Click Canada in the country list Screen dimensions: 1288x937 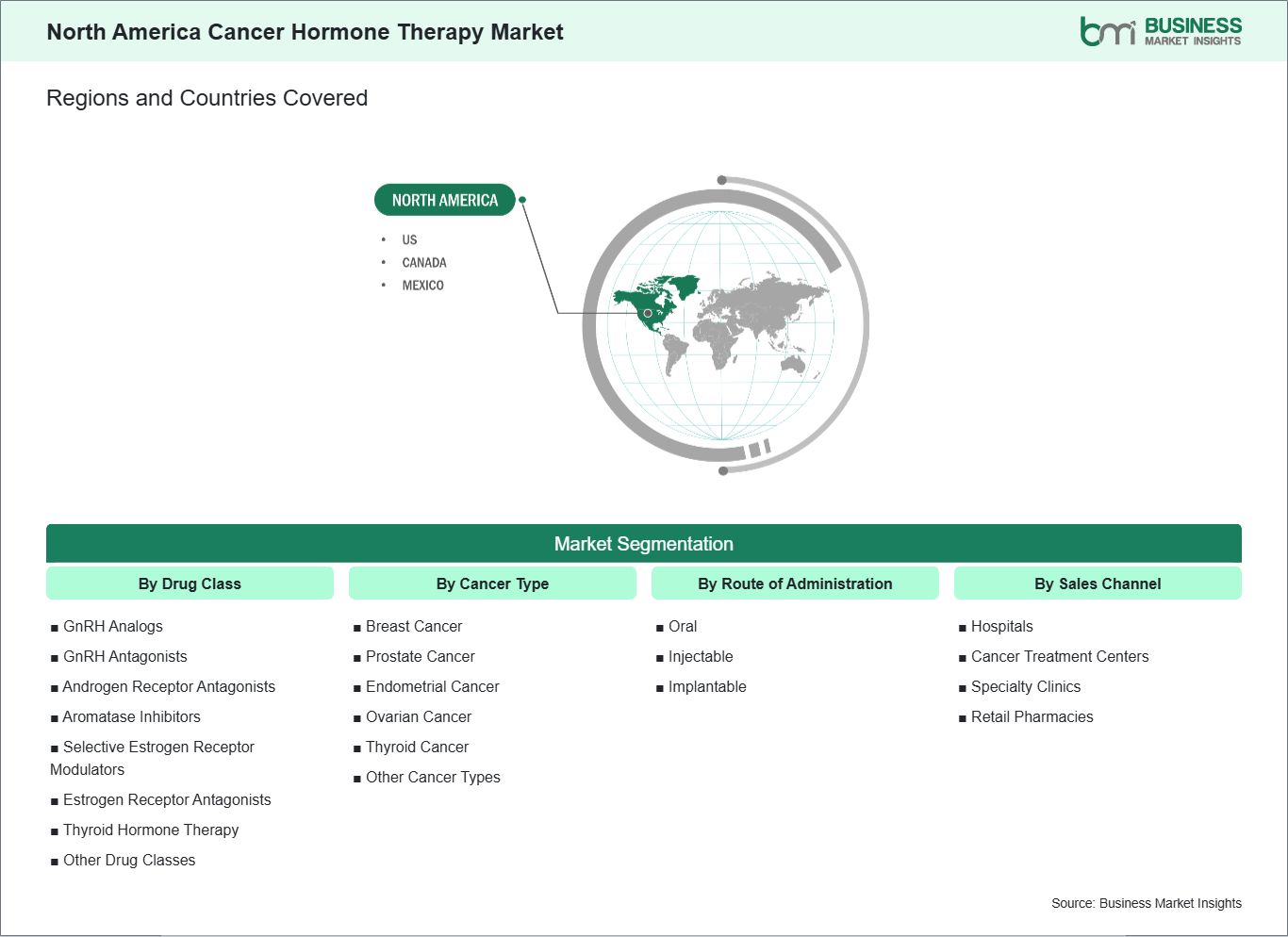[x=424, y=262]
